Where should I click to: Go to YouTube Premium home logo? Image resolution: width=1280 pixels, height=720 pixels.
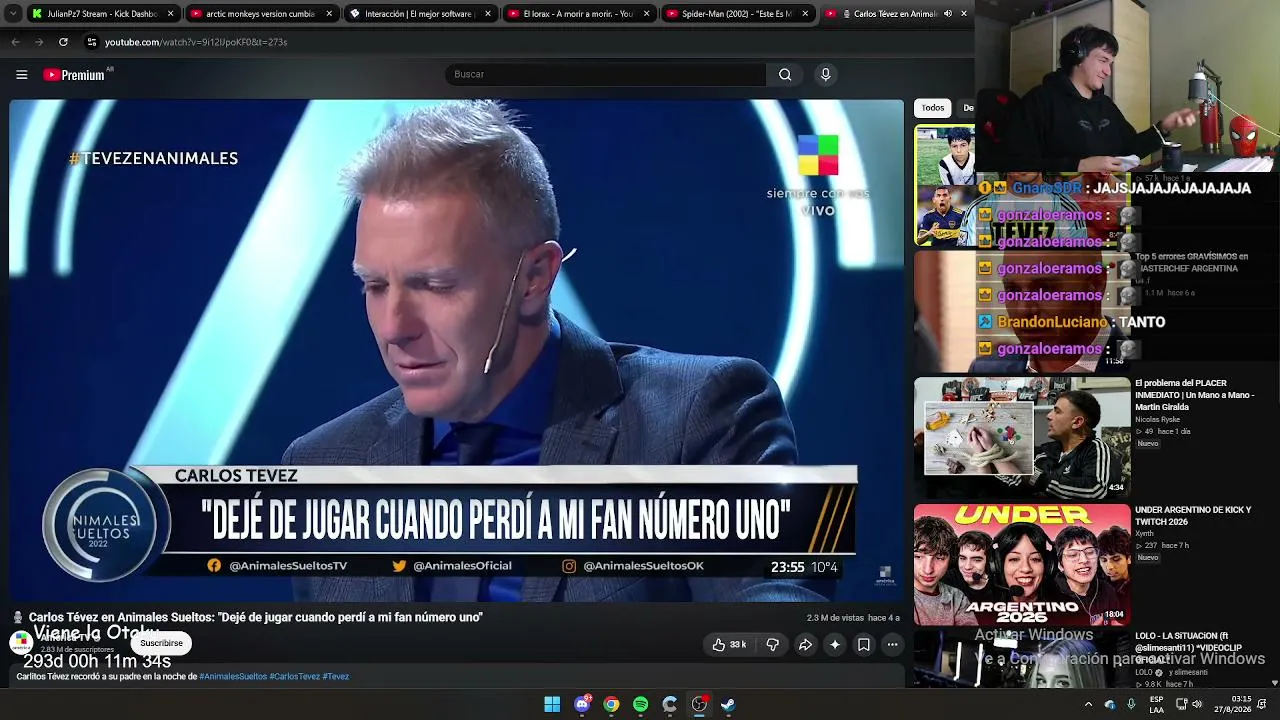[74, 74]
